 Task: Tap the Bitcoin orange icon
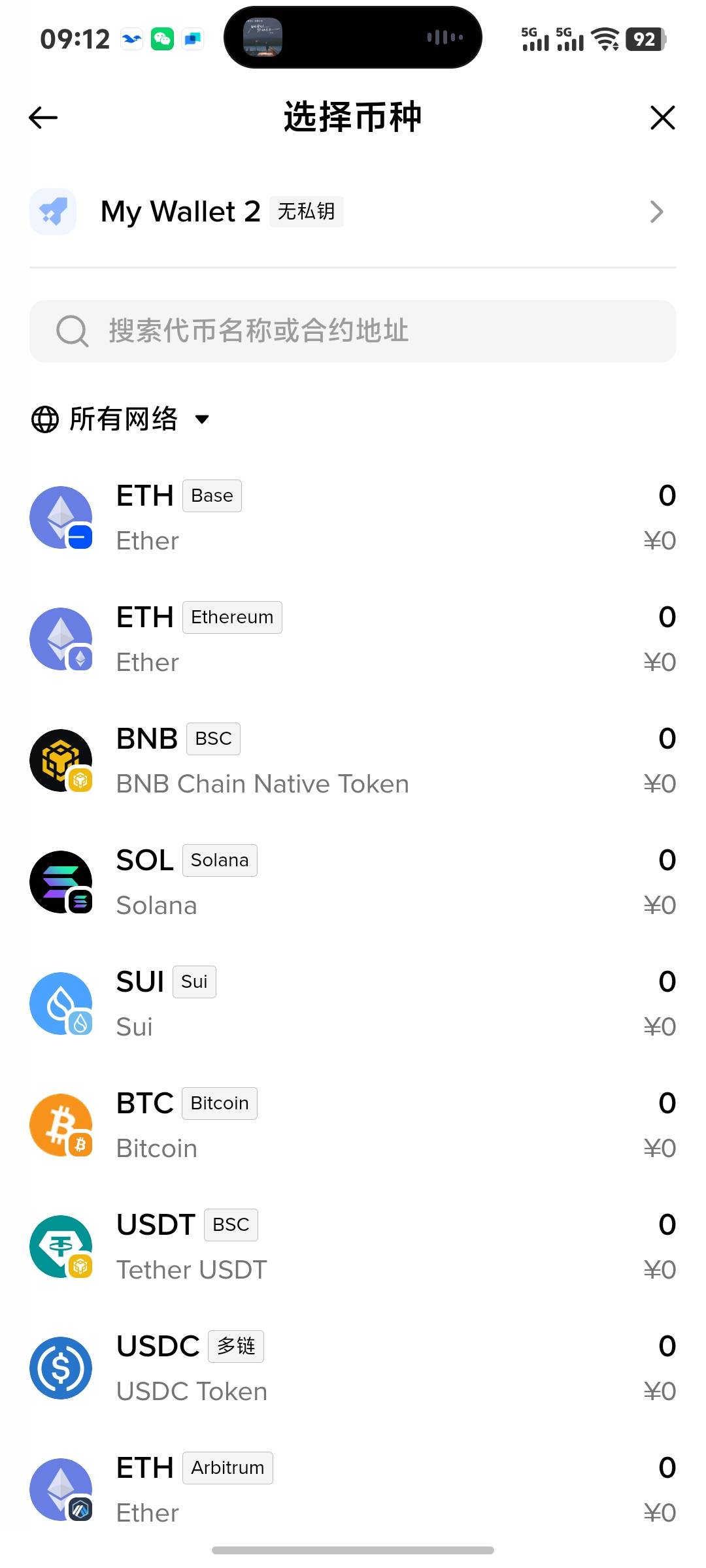click(x=61, y=1125)
